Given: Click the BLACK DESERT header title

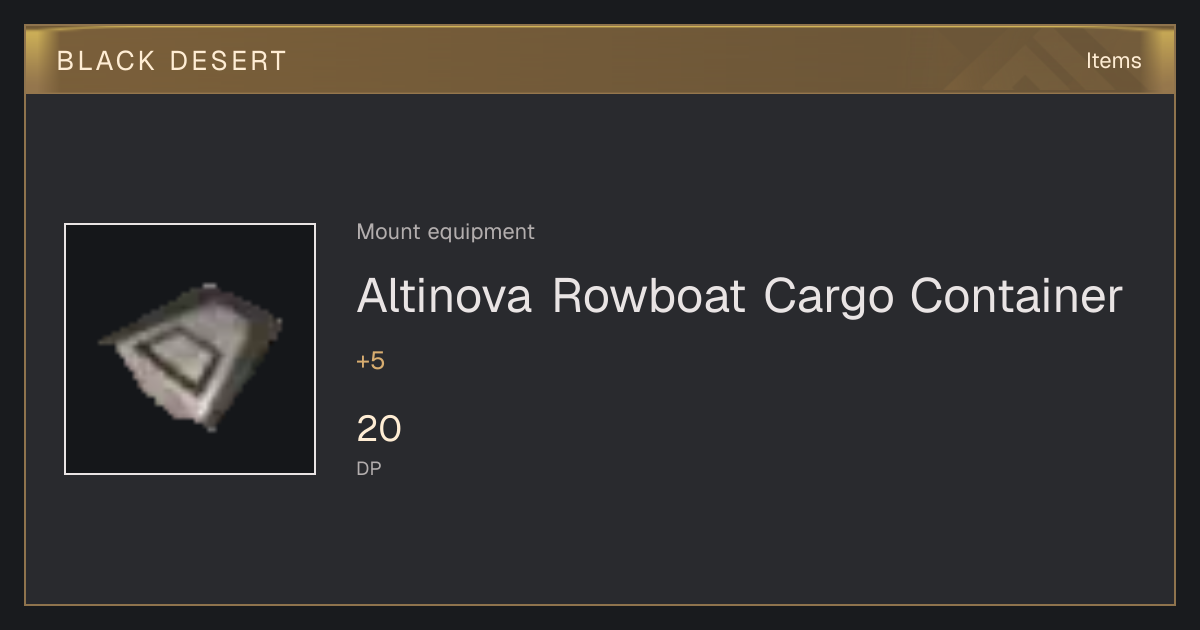Looking at the screenshot, I should point(172,61).
